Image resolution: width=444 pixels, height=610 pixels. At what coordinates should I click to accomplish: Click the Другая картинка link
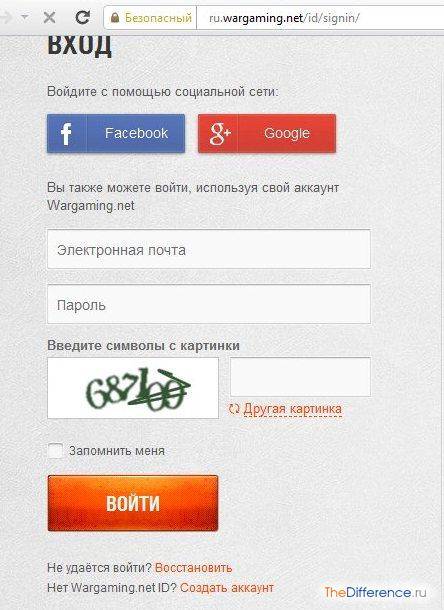(293, 409)
